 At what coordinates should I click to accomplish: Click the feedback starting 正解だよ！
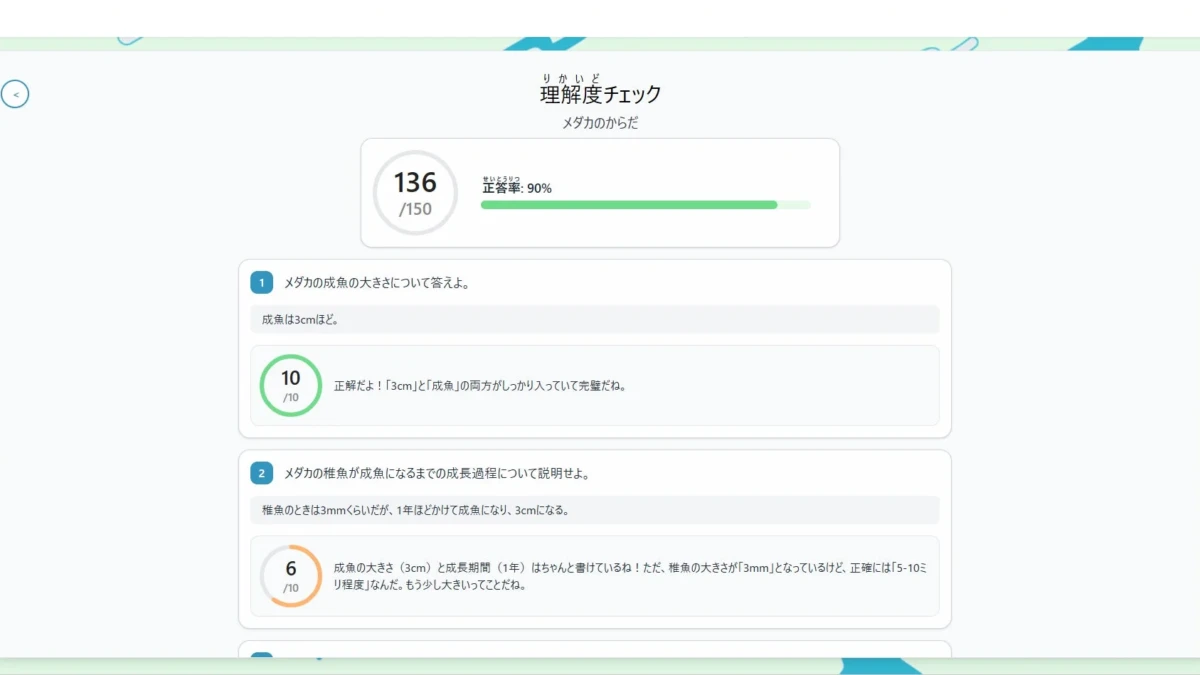[x=480, y=385]
